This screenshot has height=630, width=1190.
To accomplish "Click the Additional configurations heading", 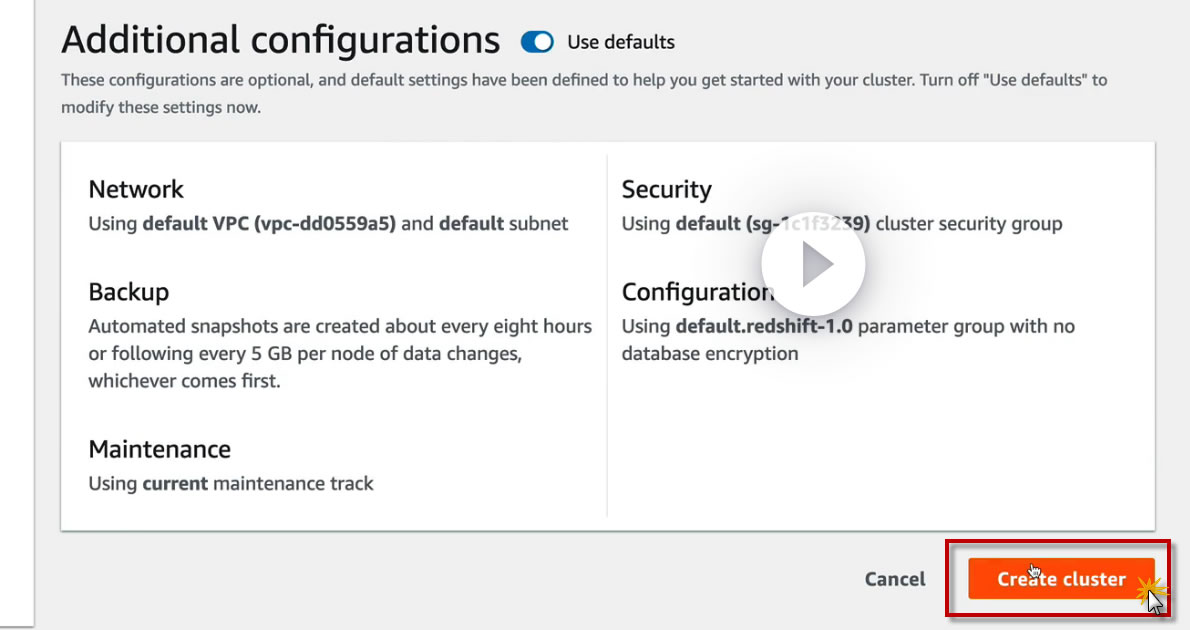I will pyautogui.click(x=280, y=40).
